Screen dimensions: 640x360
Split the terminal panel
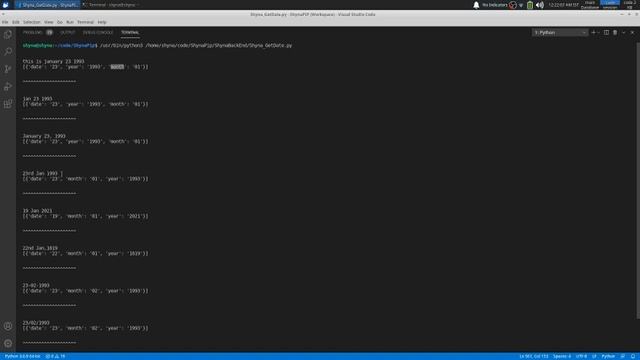606,32
